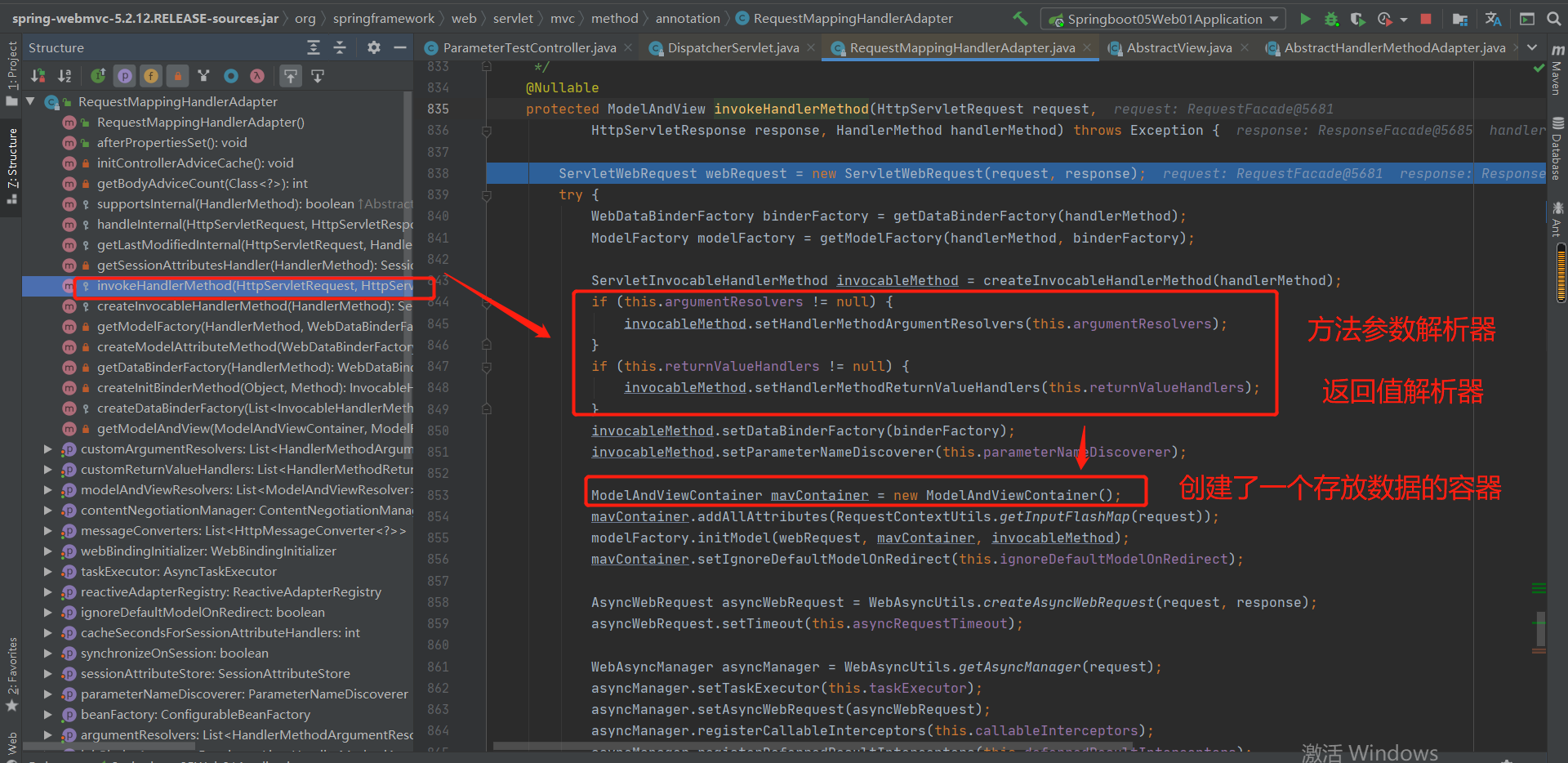Toggle Show Lambdas

coord(257,76)
